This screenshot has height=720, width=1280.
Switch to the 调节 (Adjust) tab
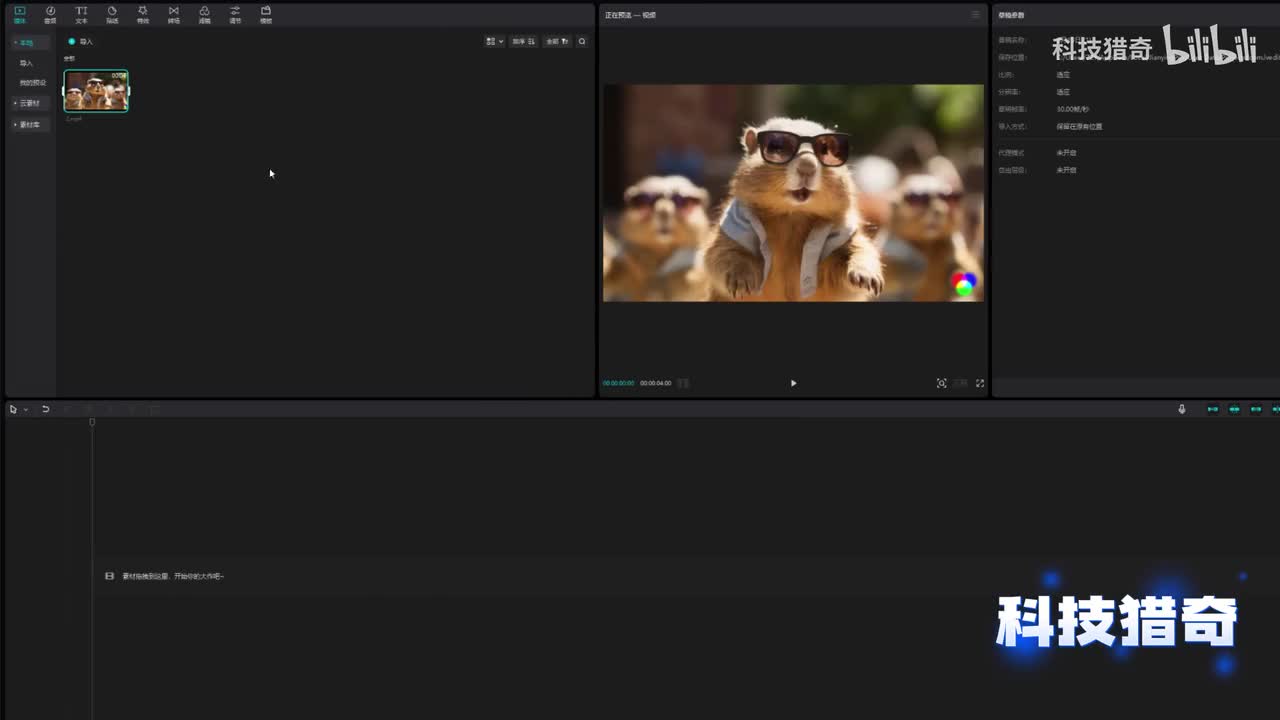click(235, 14)
